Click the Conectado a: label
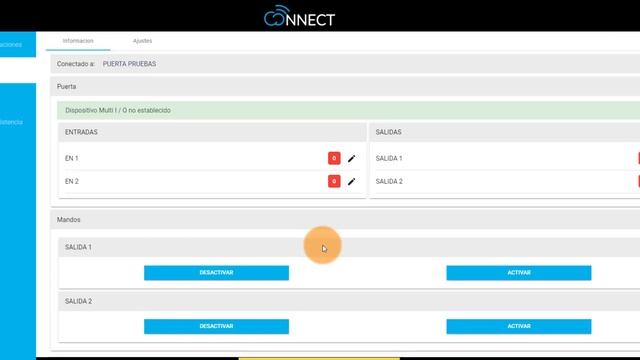Image resolution: width=640 pixels, height=360 pixels. tap(76, 64)
